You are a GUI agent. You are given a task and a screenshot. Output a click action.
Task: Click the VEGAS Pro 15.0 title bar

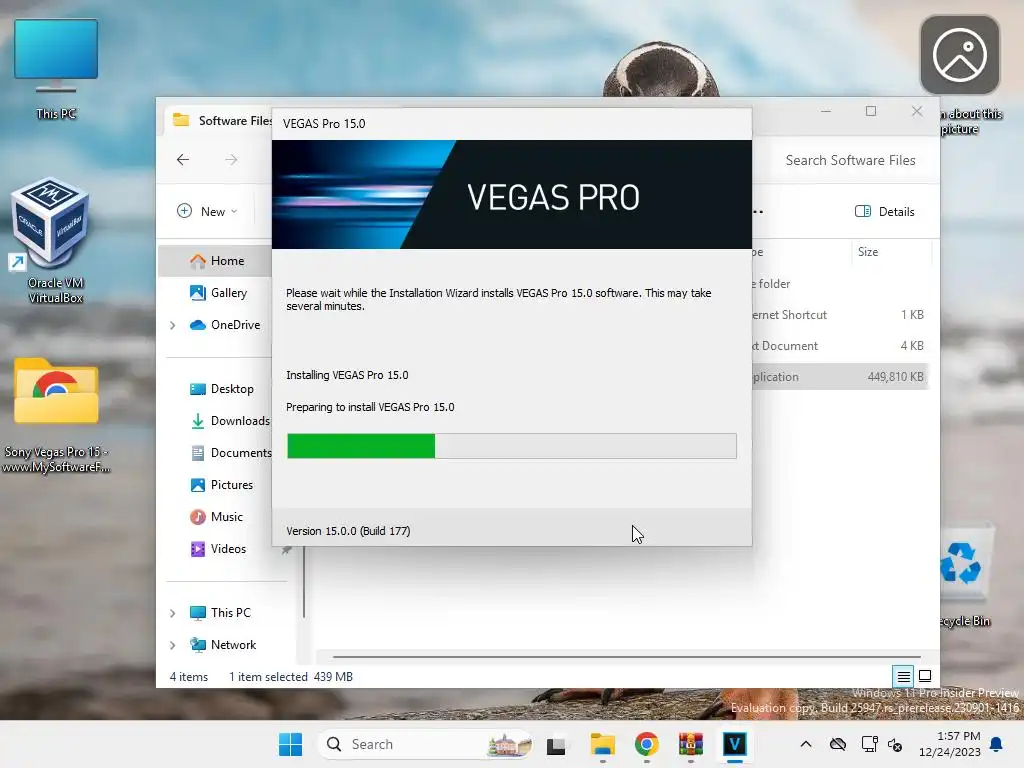(x=512, y=123)
